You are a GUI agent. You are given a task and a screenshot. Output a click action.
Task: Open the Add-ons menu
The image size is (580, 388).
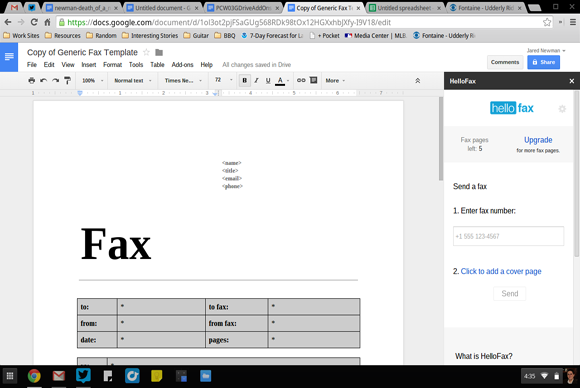click(x=182, y=65)
